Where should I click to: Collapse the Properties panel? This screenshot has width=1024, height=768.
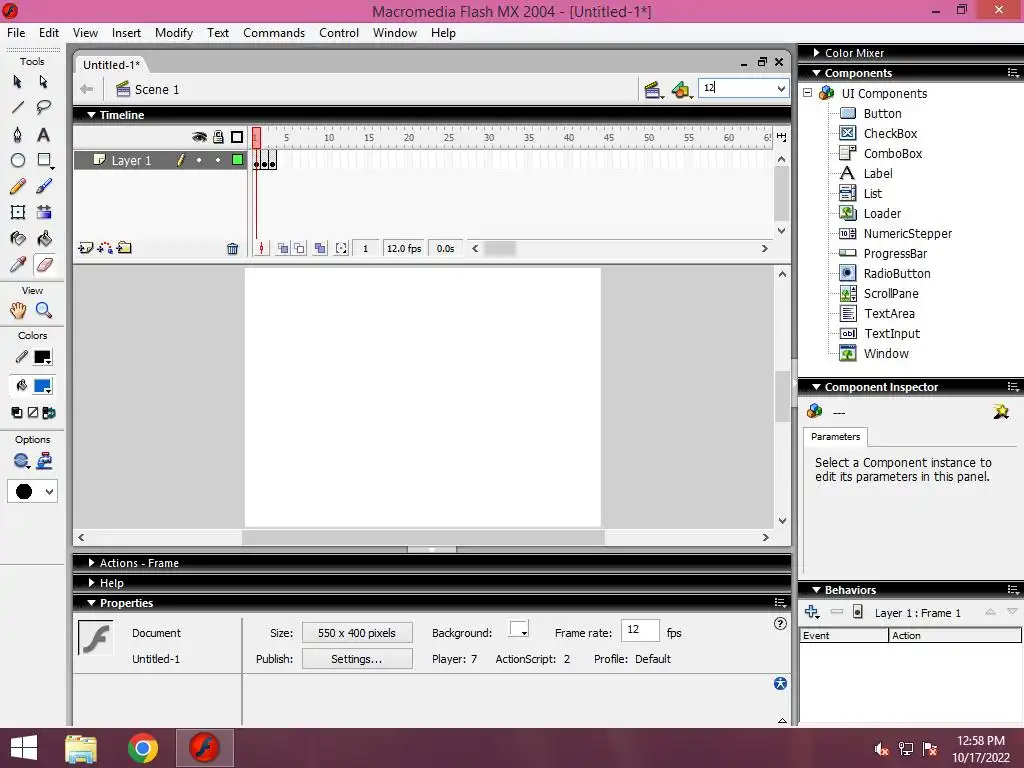pos(91,603)
